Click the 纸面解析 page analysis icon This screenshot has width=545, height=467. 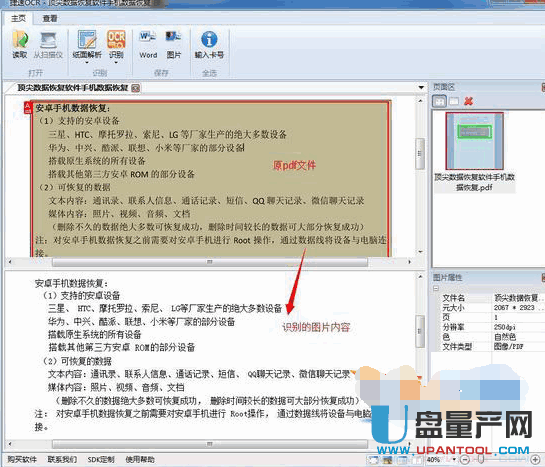(x=87, y=43)
